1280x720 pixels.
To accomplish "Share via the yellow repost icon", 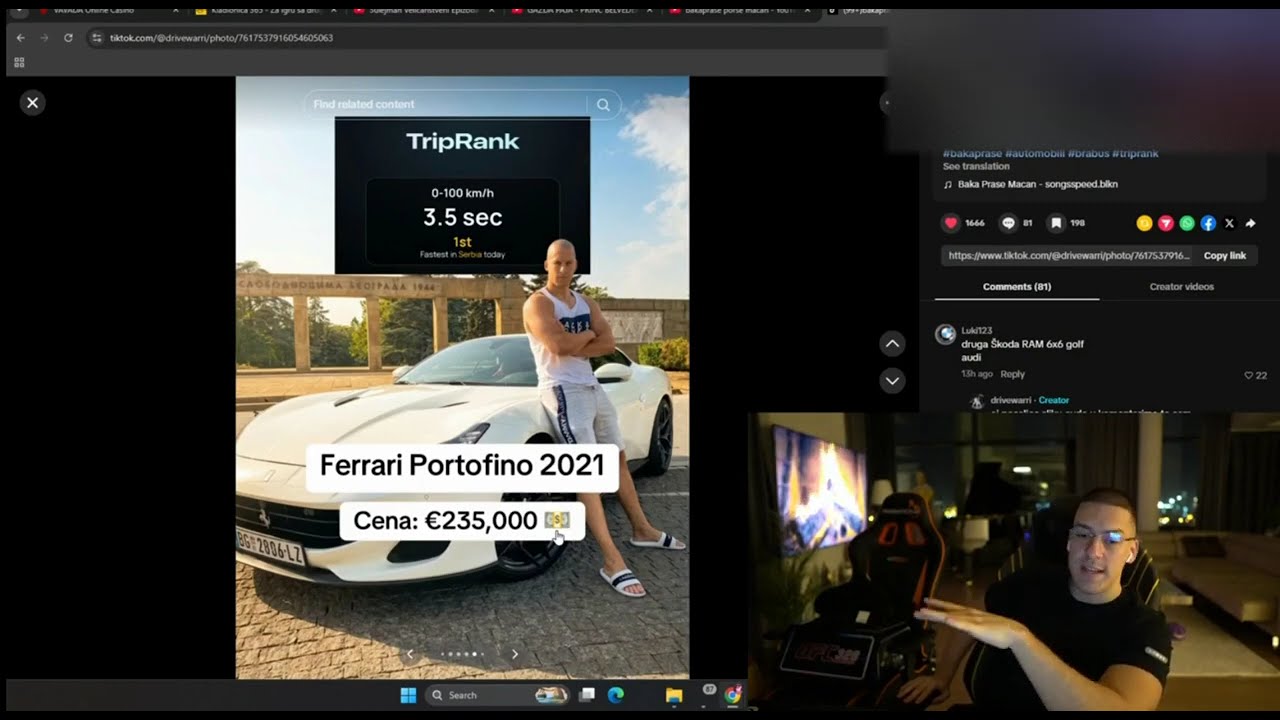I will click(1144, 223).
